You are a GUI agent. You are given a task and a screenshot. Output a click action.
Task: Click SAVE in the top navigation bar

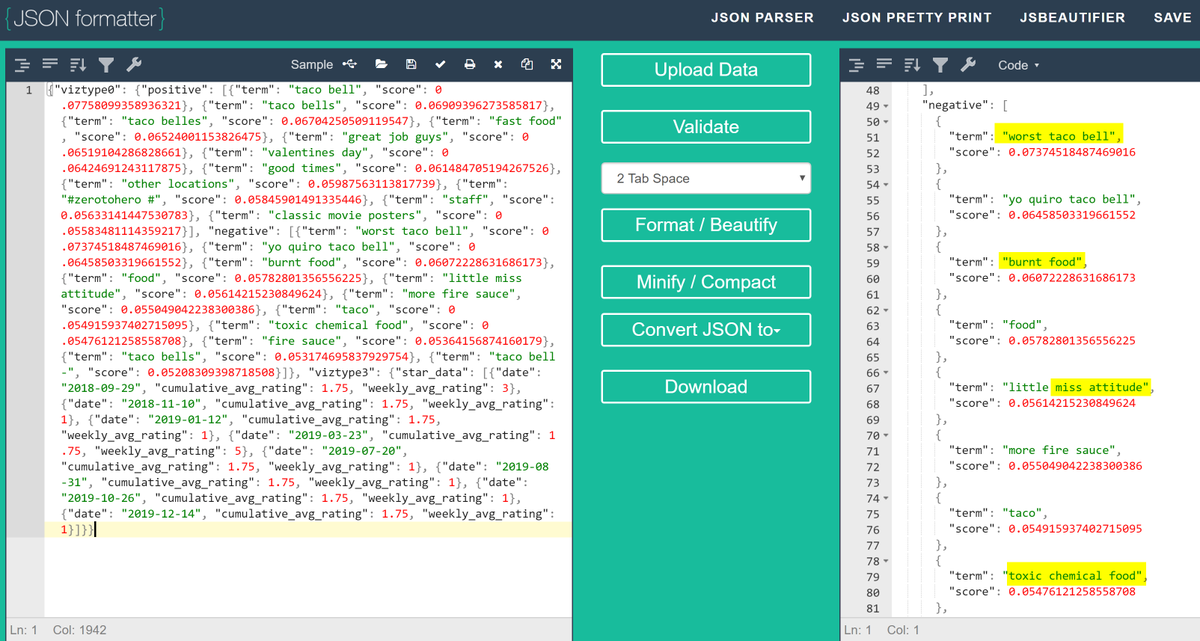[x=1172, y=17]
